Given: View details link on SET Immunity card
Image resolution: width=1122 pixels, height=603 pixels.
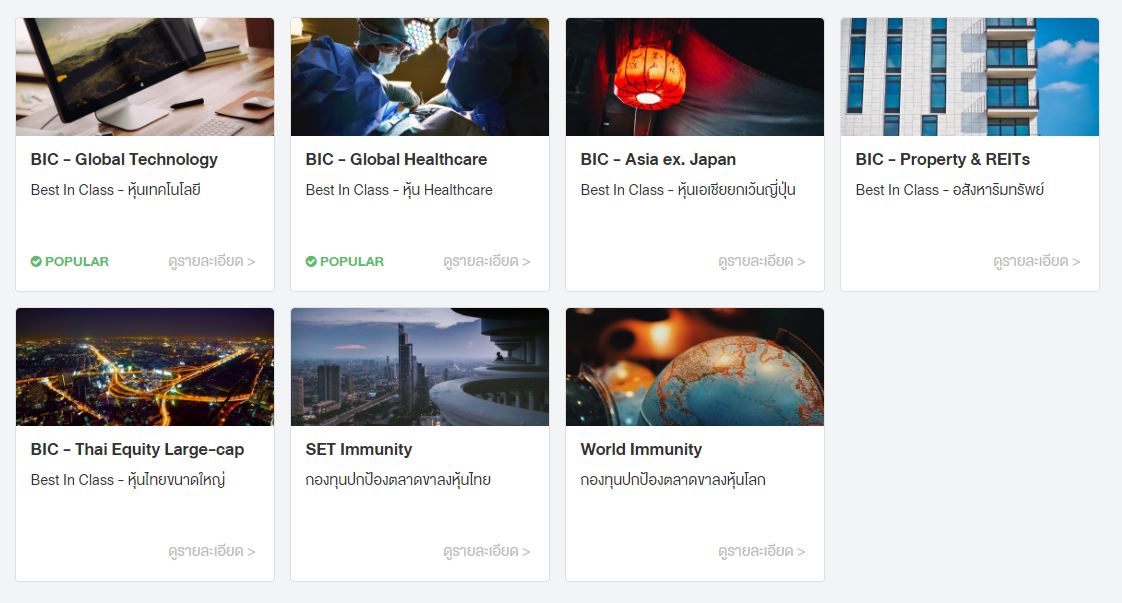Looking at the screenshot, I should coord(487,551).
